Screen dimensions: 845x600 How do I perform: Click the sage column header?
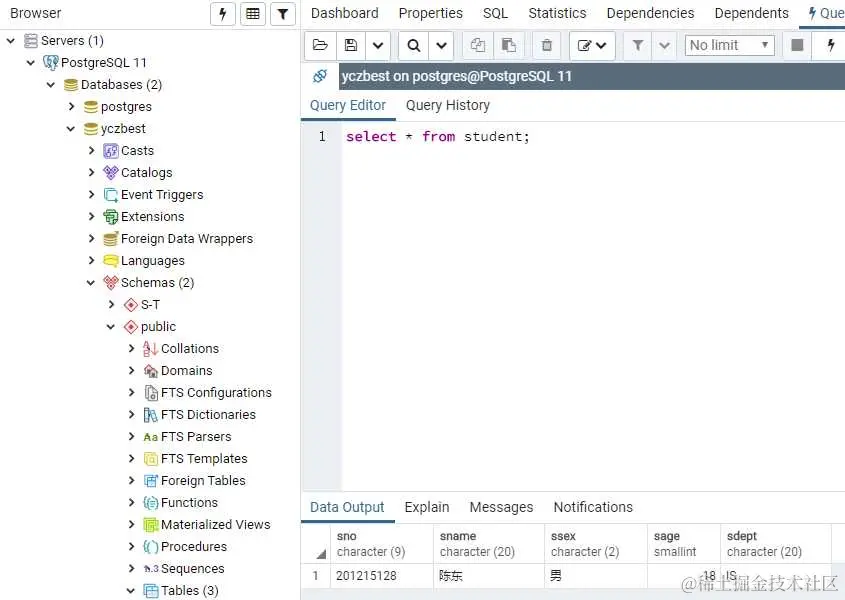pos(684,544)
